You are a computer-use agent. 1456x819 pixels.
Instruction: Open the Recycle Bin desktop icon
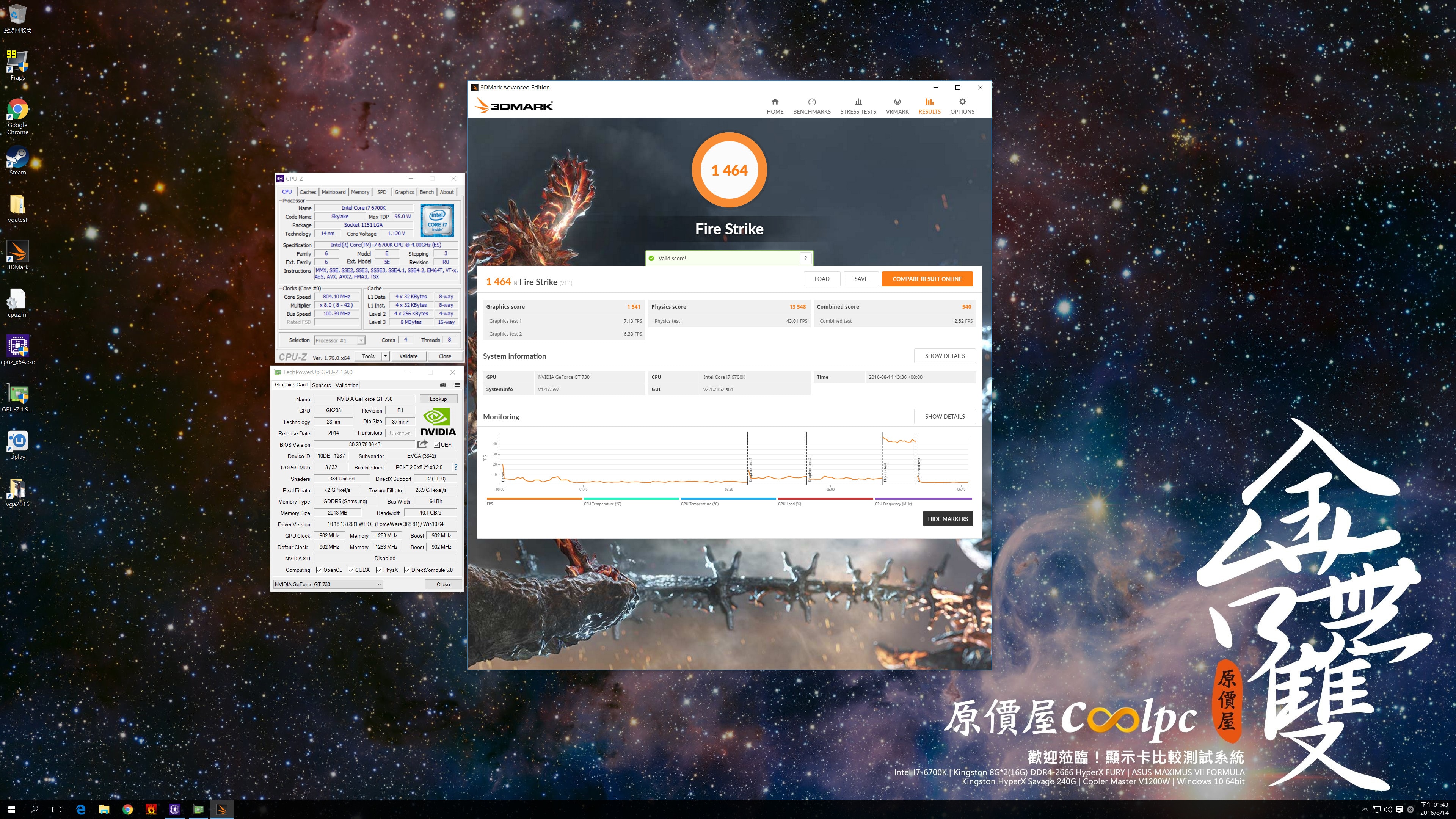pos(17,19)
